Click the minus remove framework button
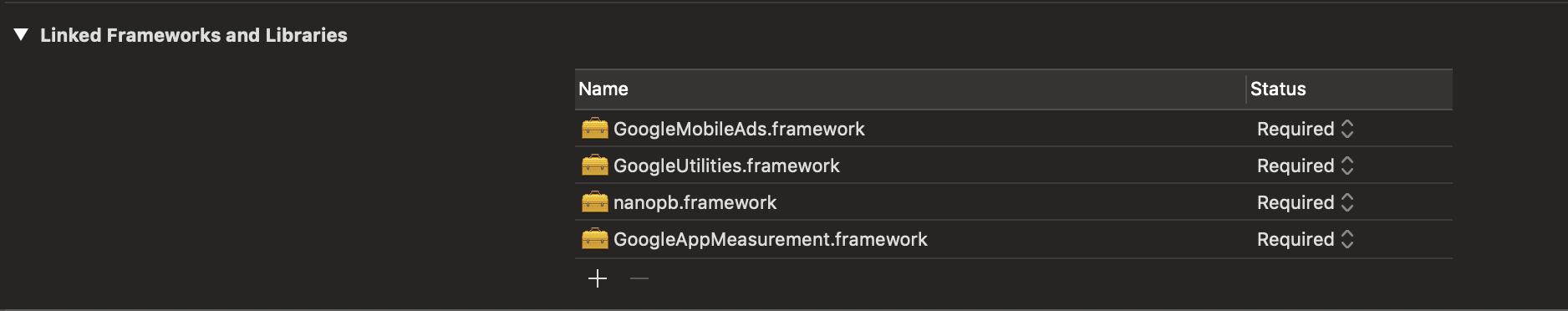The width and height of the screenshot is (1568, 311). 639,278
